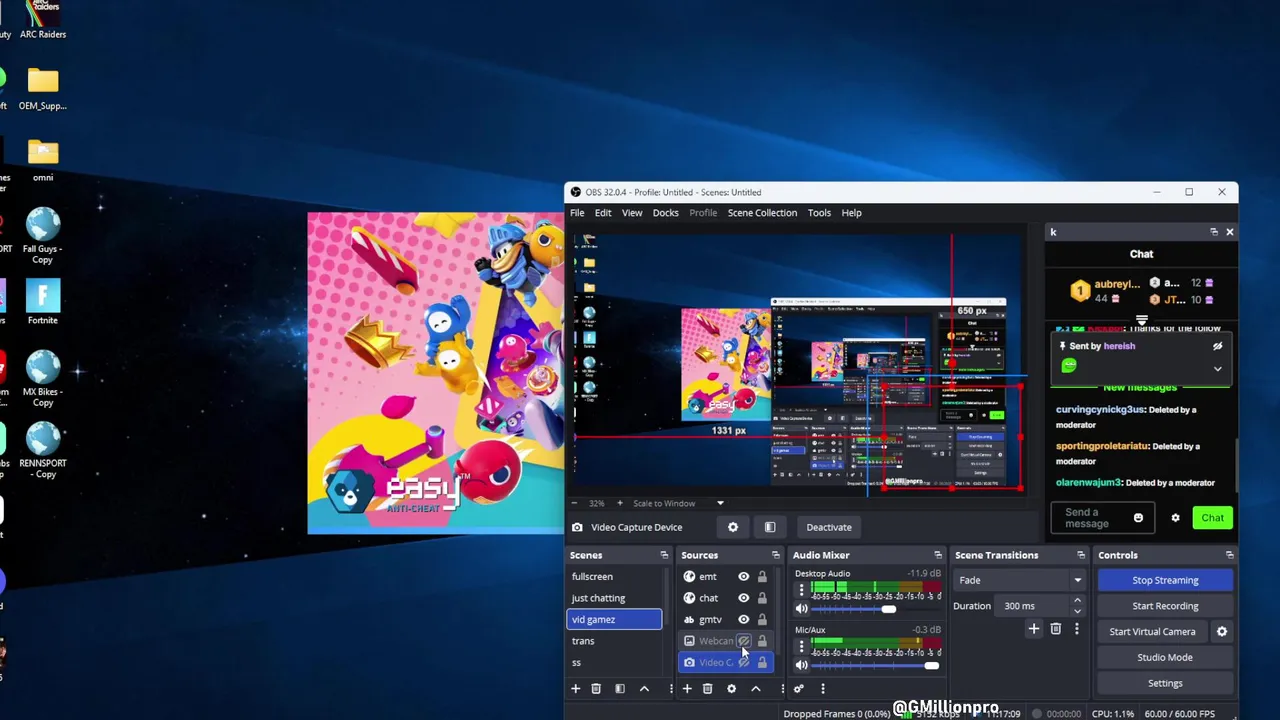The width and height of the screenshot is (1280, 720).
Task: Show the Video Capture source eye icon
Action: pos(743,662)
